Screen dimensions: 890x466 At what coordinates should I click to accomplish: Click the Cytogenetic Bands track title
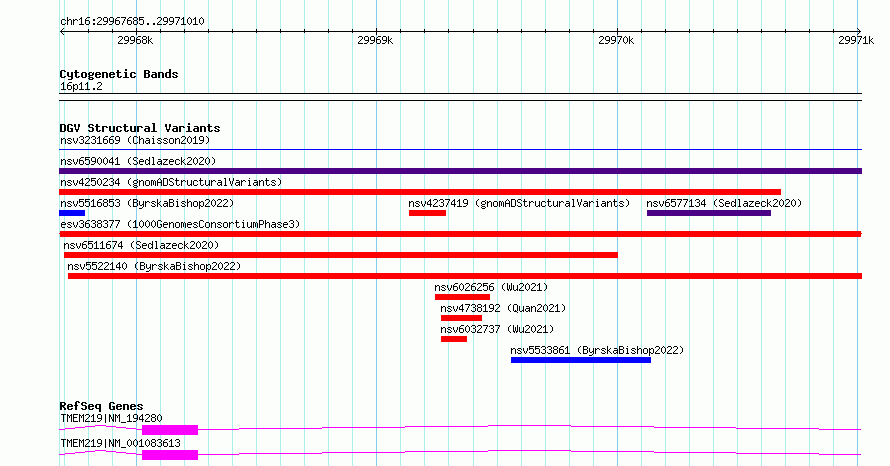[x=119, y=74]
